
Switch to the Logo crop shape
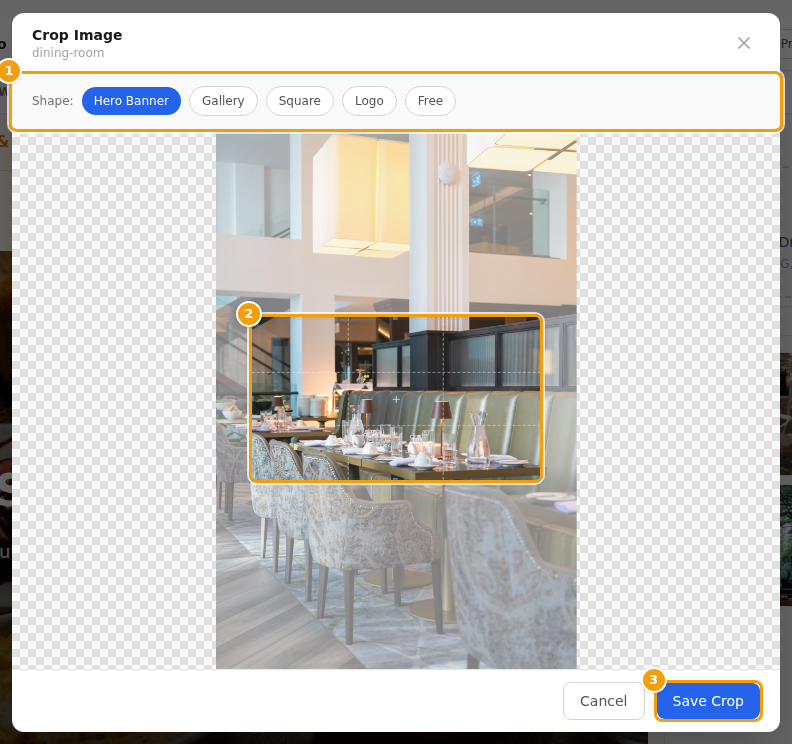[x=369, y=101]
